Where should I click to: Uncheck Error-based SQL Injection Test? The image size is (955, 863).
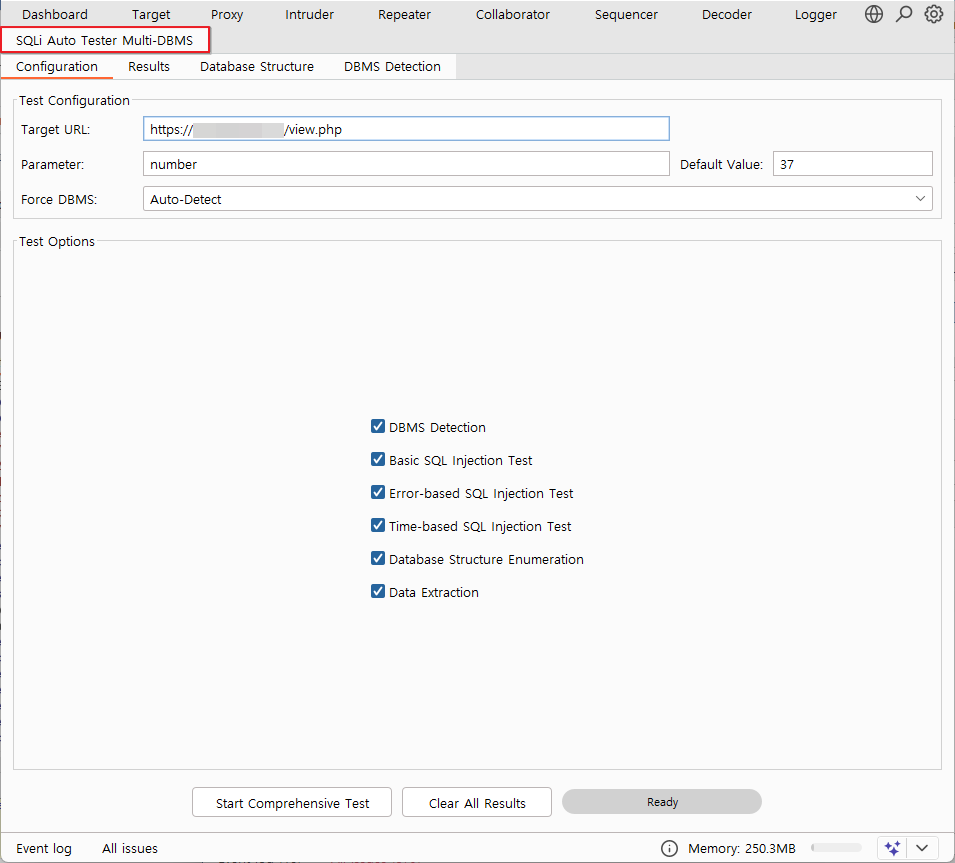tap(378, 492)
